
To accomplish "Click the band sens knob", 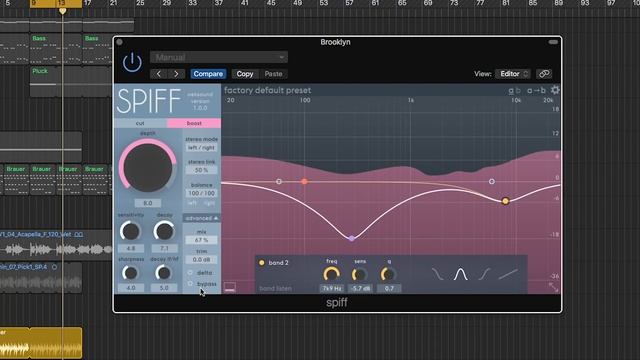I will (360, 274).
